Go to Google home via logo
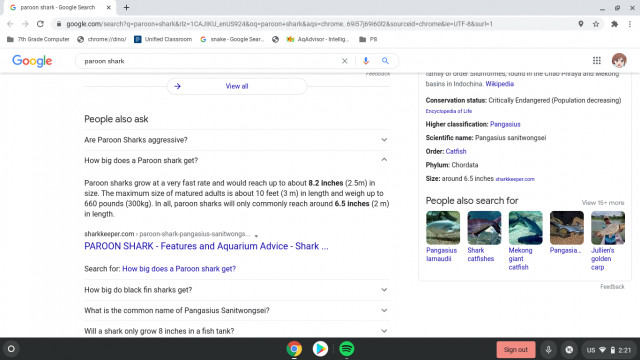 click(x=32, y=61)
